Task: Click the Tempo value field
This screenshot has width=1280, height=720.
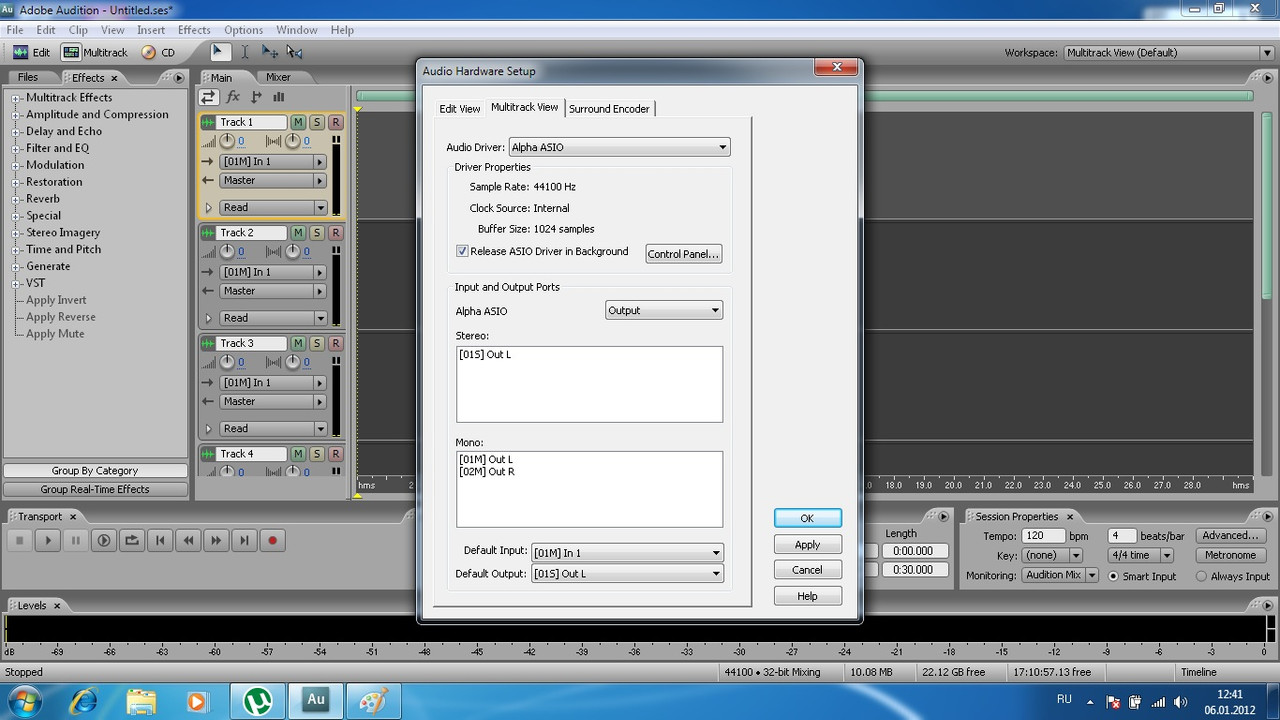Action: coord(1042,536)
